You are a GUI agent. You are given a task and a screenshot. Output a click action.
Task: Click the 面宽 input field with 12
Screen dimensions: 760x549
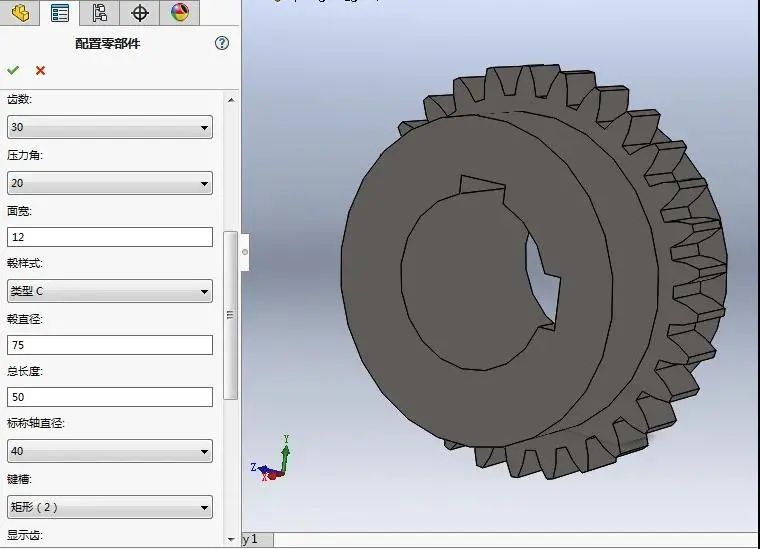pyautogui.click(x=109, y=237)
